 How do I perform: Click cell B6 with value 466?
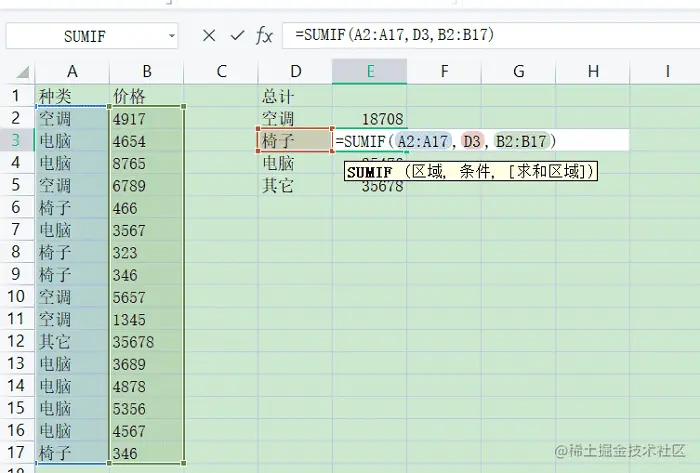[146, 207]
